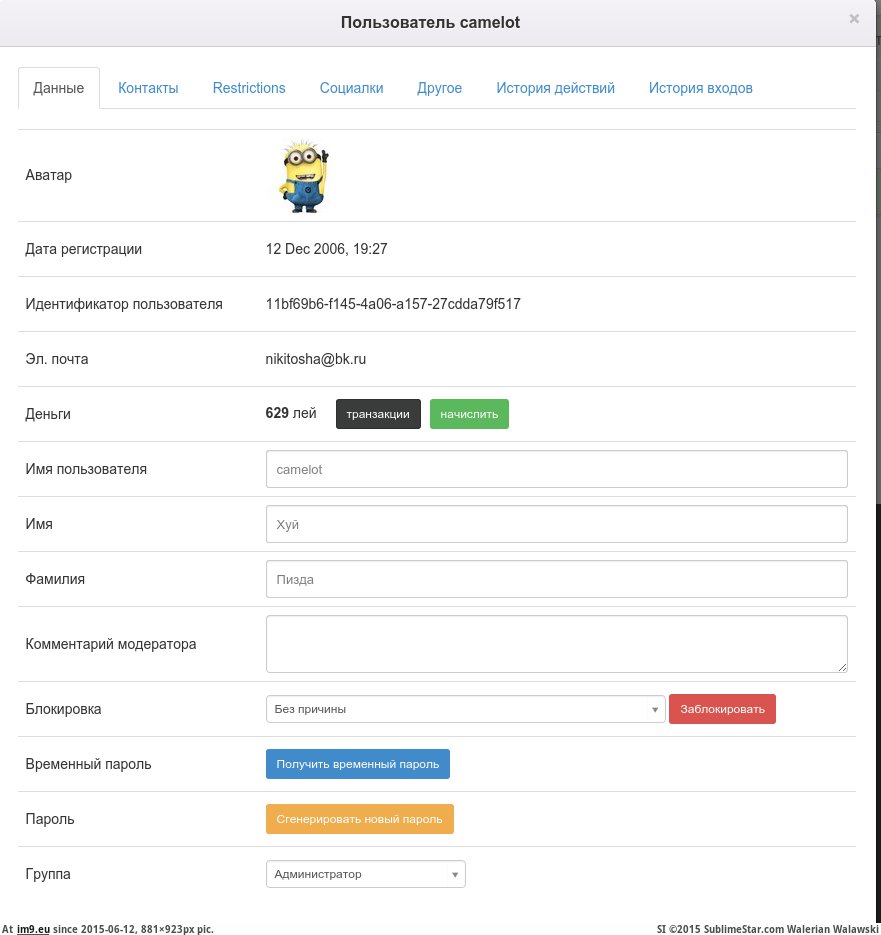Click the Имя пользователя input field
This screenshot has height=935, width=881.
(x=556, y=469)
